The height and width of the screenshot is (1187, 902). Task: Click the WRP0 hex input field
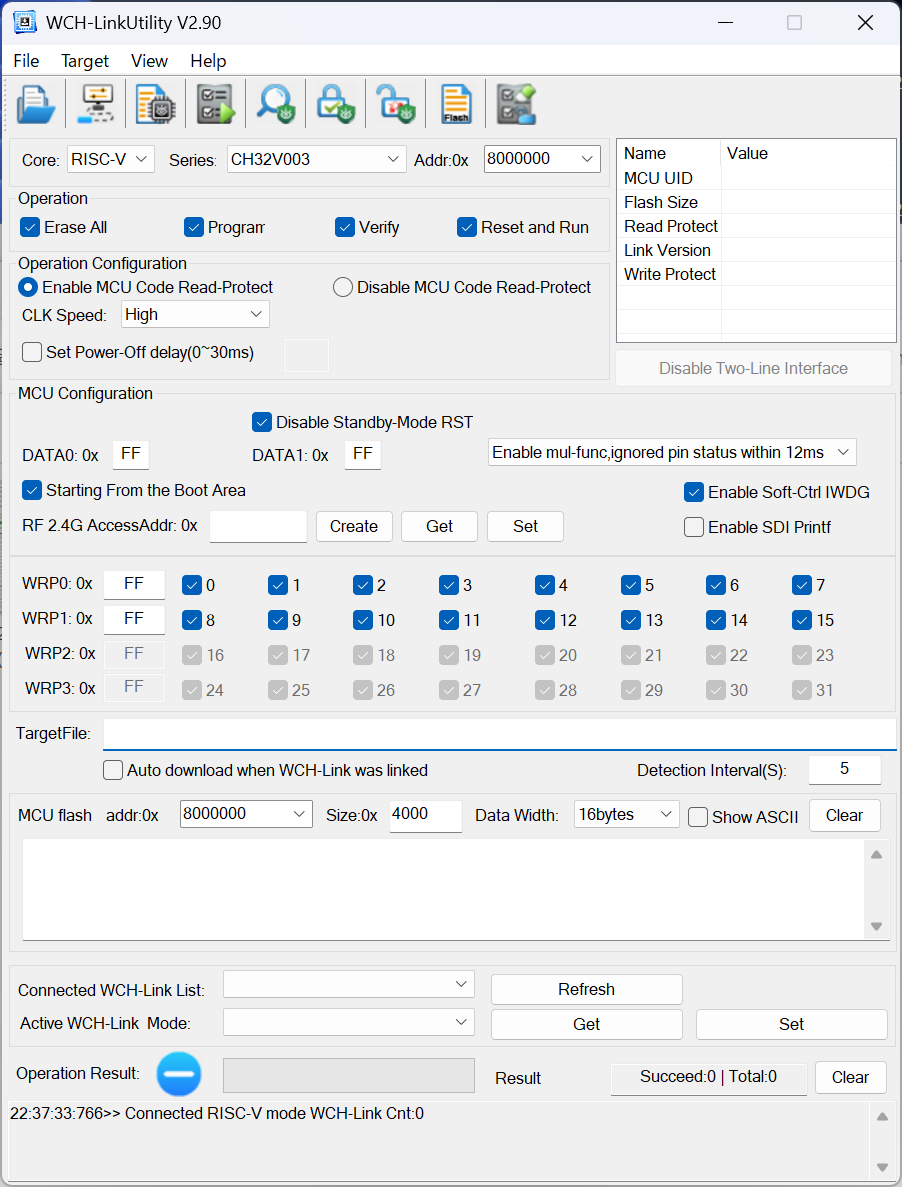pos(134,584)
